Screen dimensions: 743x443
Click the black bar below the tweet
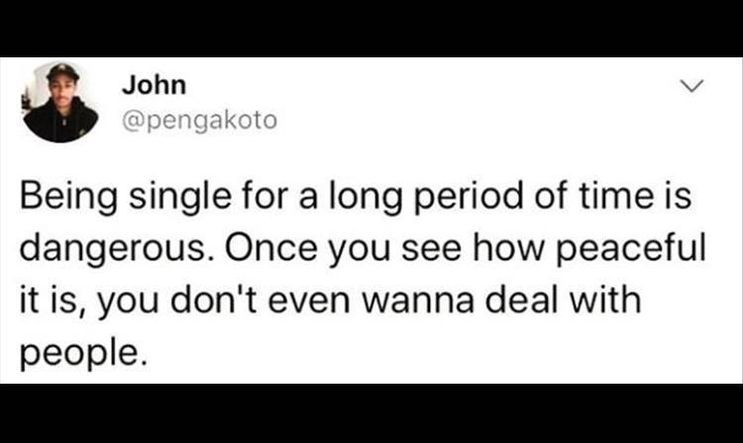click(x=372, y=414)
